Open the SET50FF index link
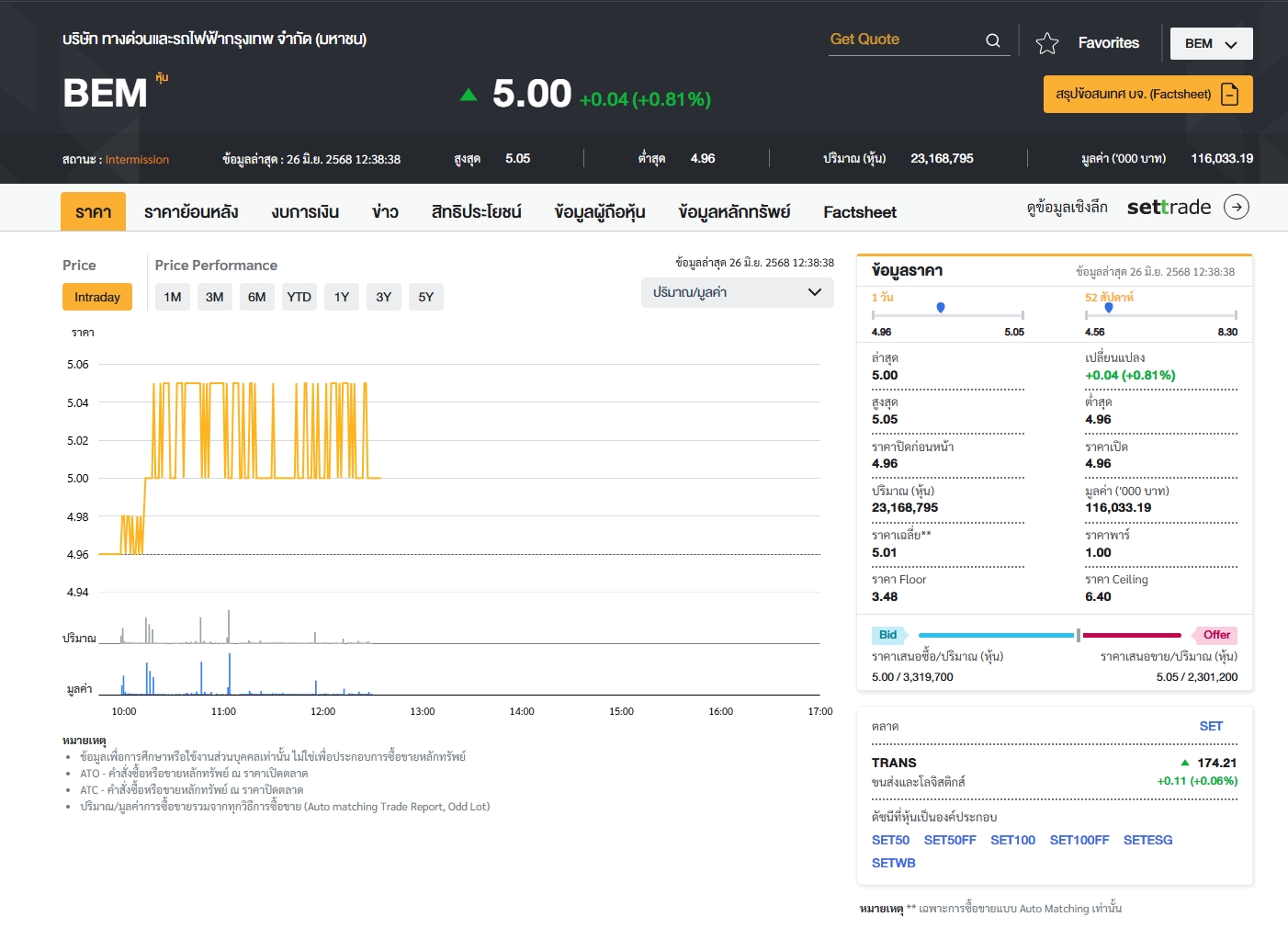 coord(950,840)
